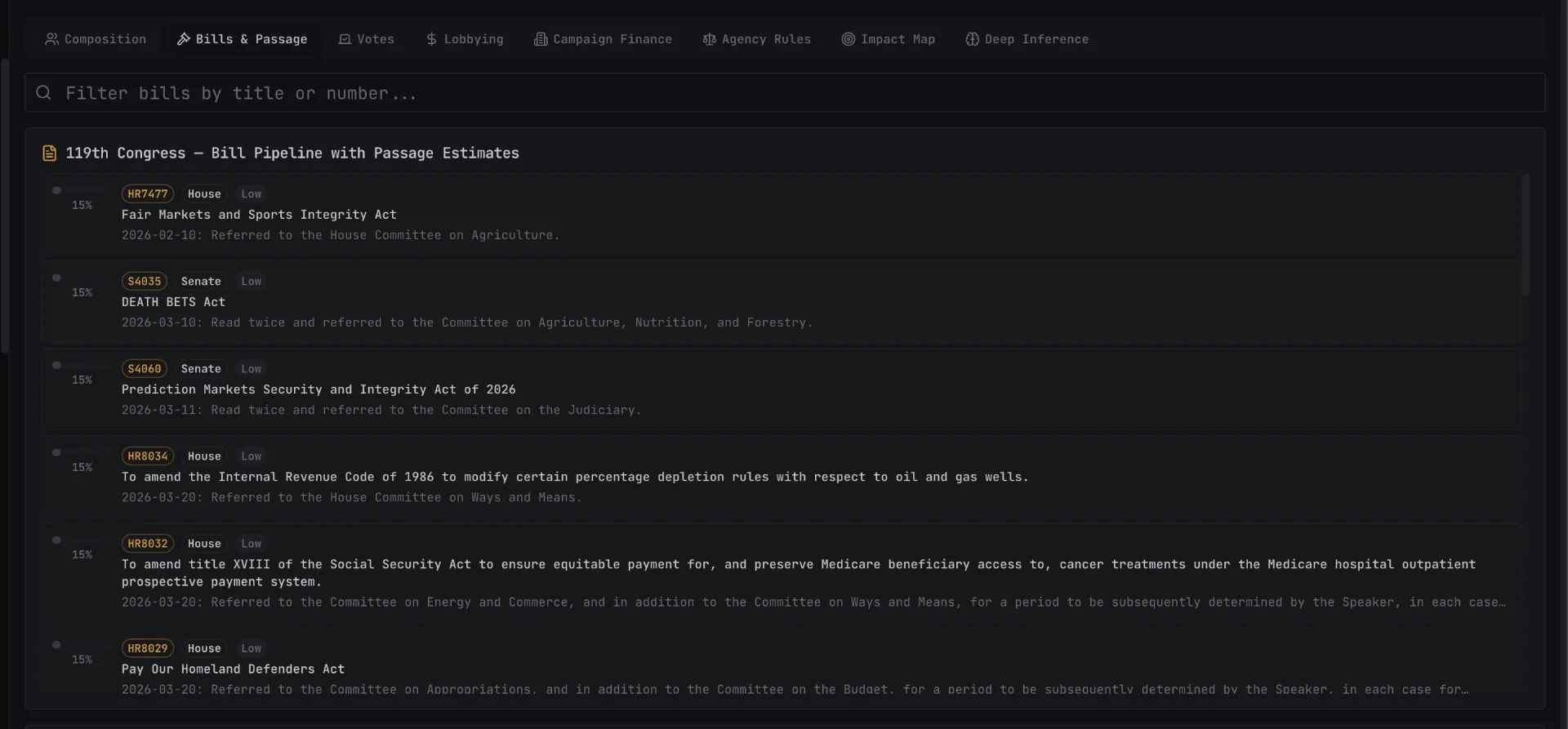Screen dimensions: 1568x729
Task: Click the document icon beside 119th Congress heading
Action: (50, 153)
